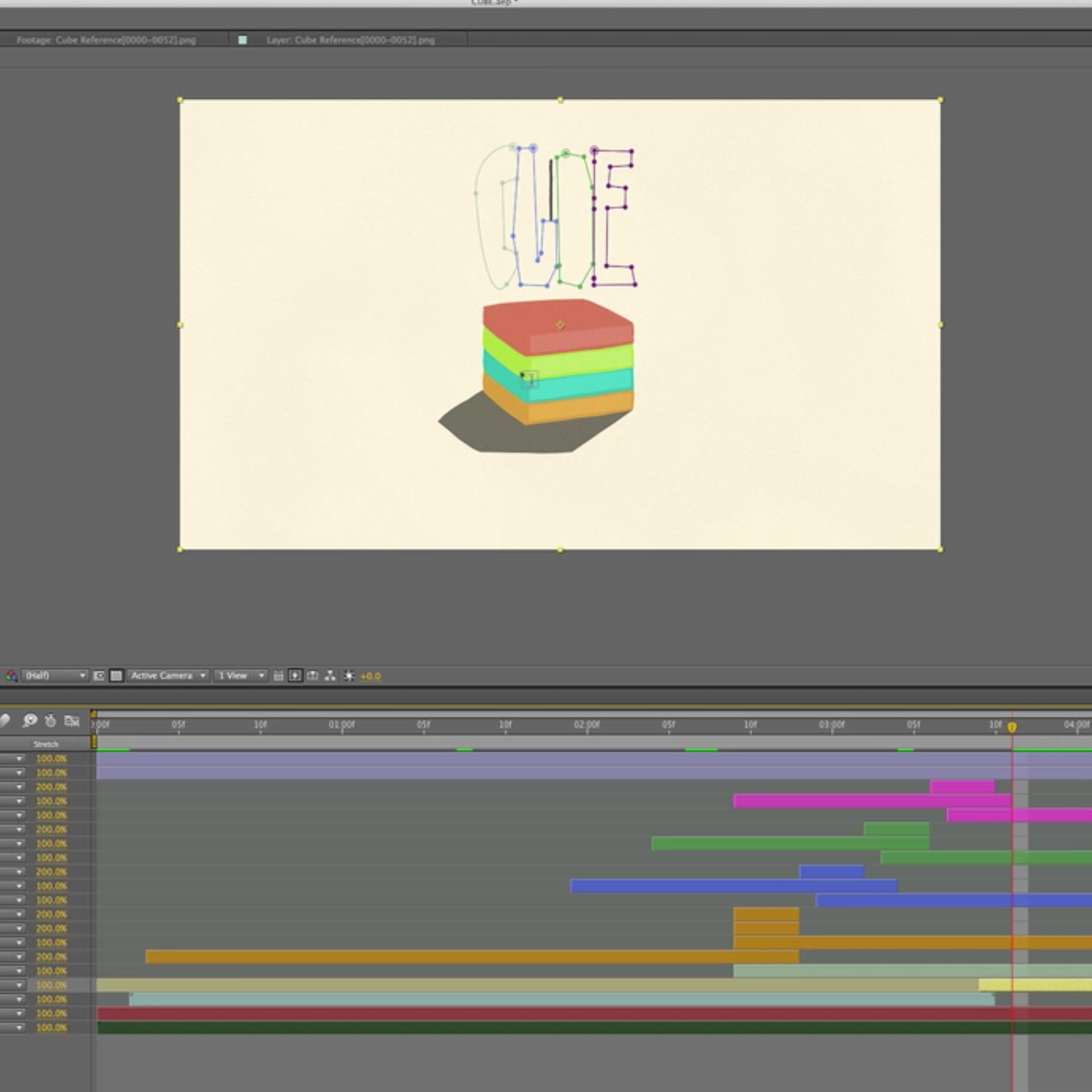Toggle the transparency grid button
The image size is (1092, 1092).
[116, 675]
